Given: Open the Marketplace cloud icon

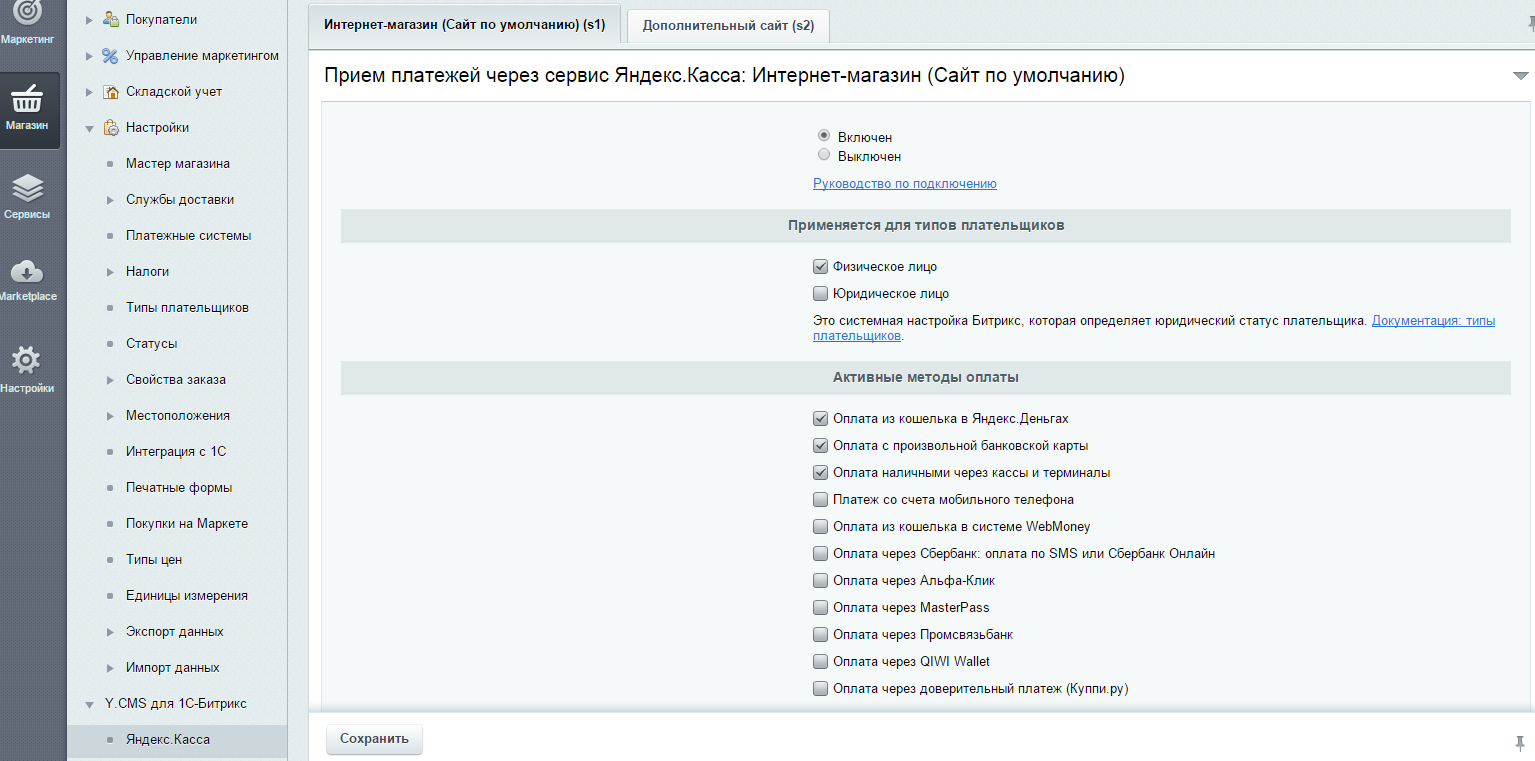Looking at the screenshot, I should coord(27,271).
